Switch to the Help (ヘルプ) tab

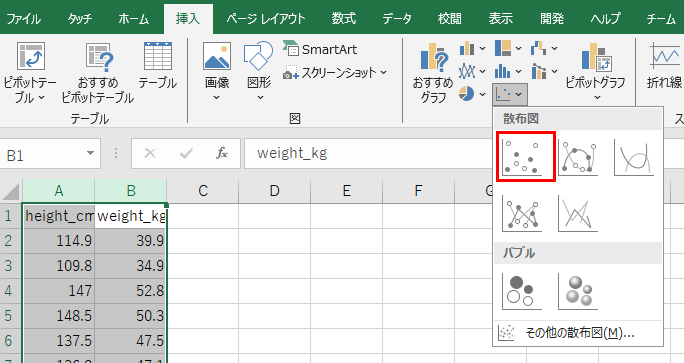click(x=605, y=19)
